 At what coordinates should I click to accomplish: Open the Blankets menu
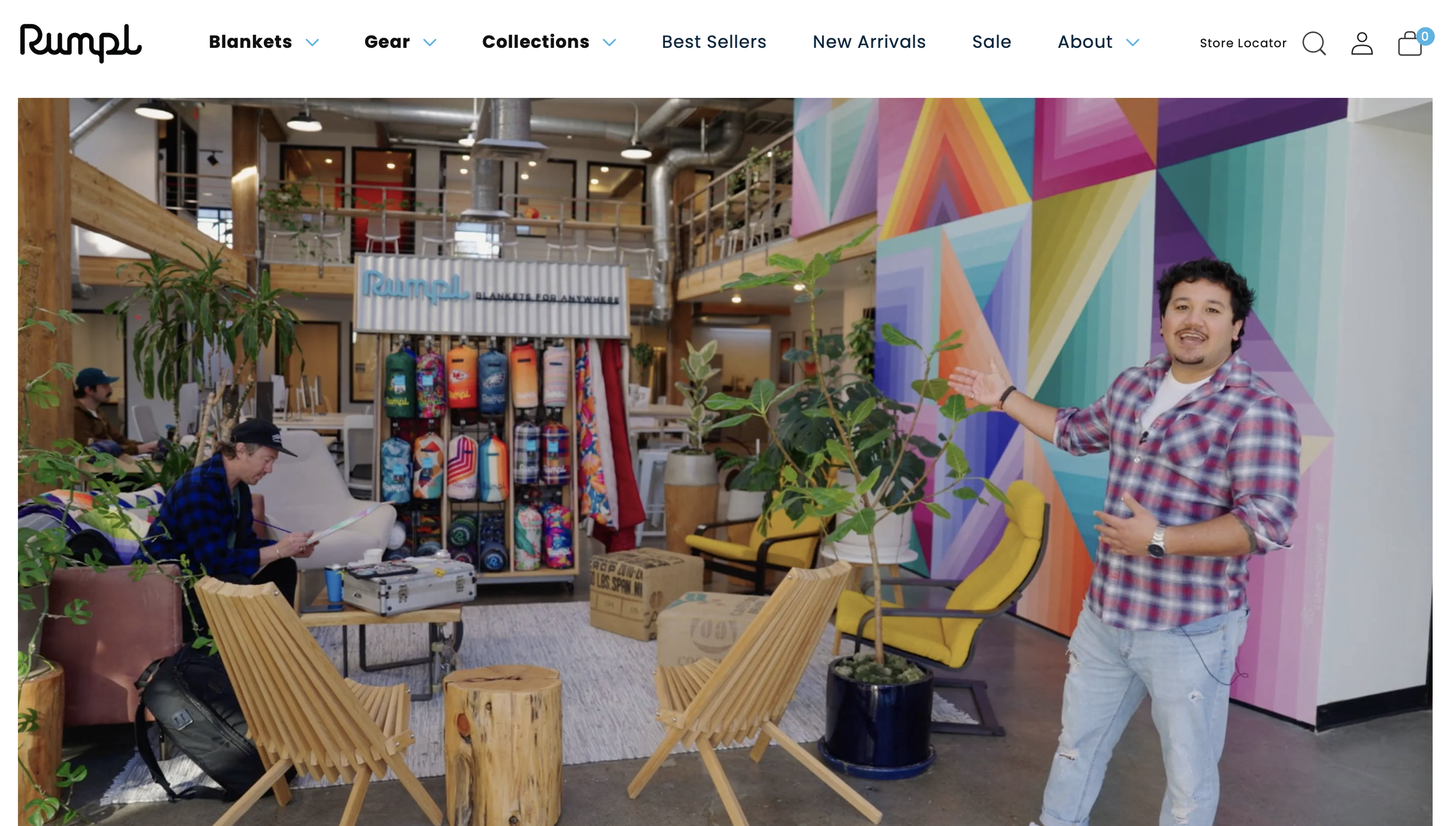click(x=250, y=42)
